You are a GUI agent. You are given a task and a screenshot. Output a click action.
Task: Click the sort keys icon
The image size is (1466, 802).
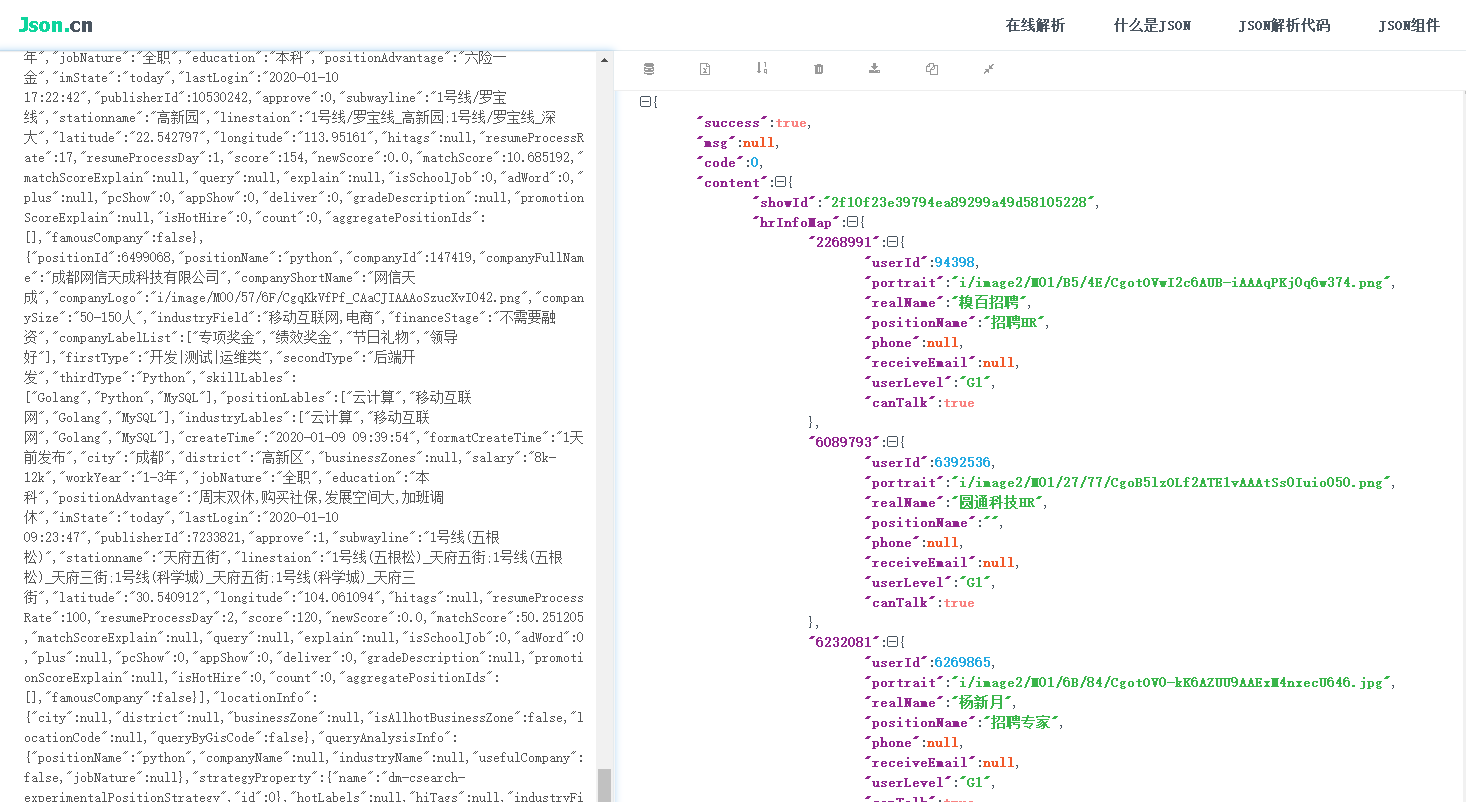tap(762, 69)
